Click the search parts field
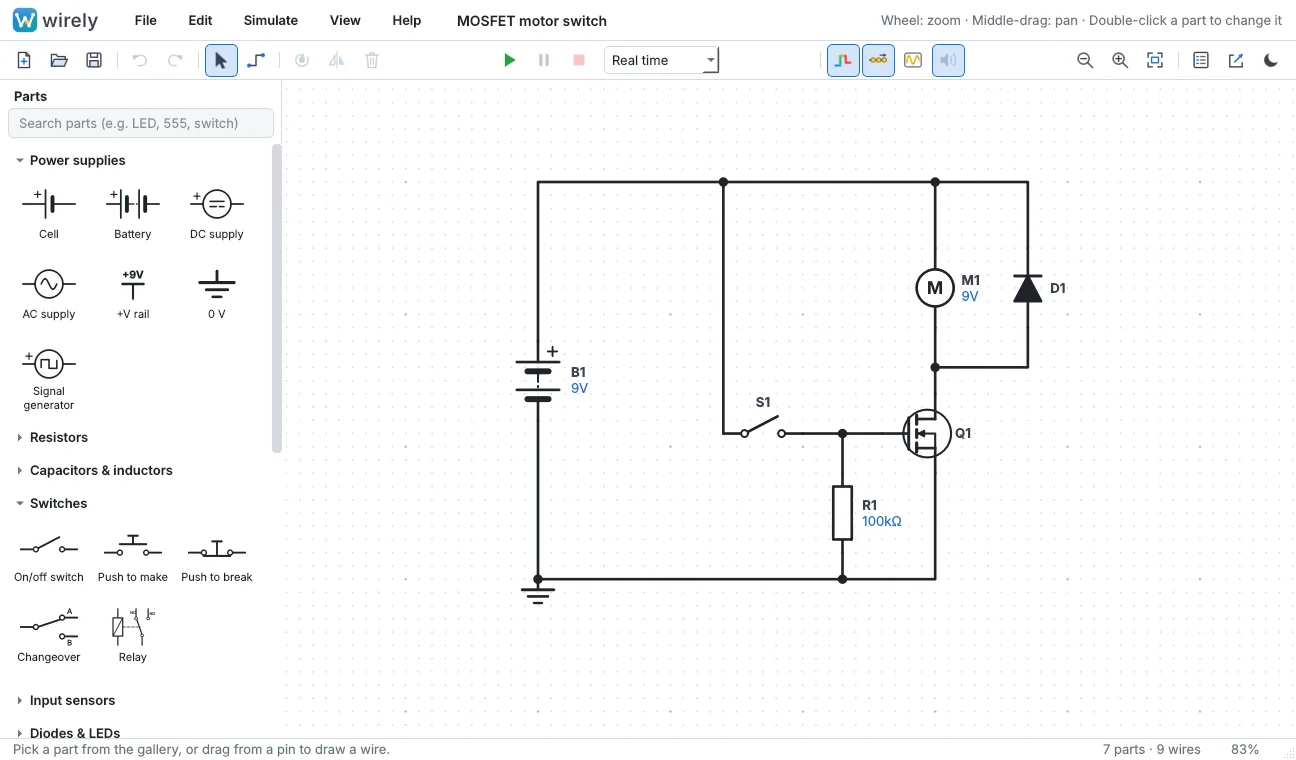This screenshot has height=760, width=1296. [x=141, y=123]
